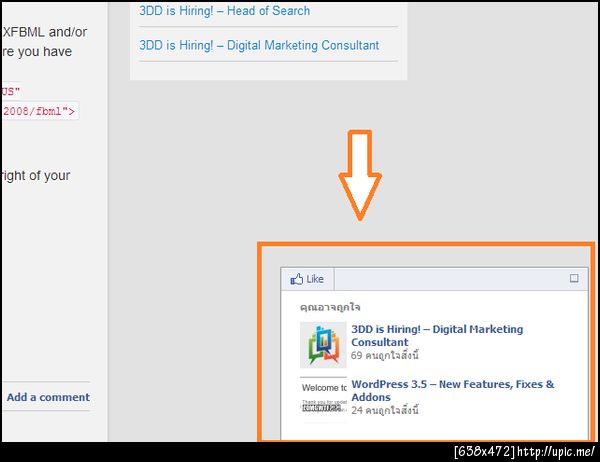Click the '2008/fbml">' code snippet
The width and height of the screenshot is (600, 462).
(39, 111)
